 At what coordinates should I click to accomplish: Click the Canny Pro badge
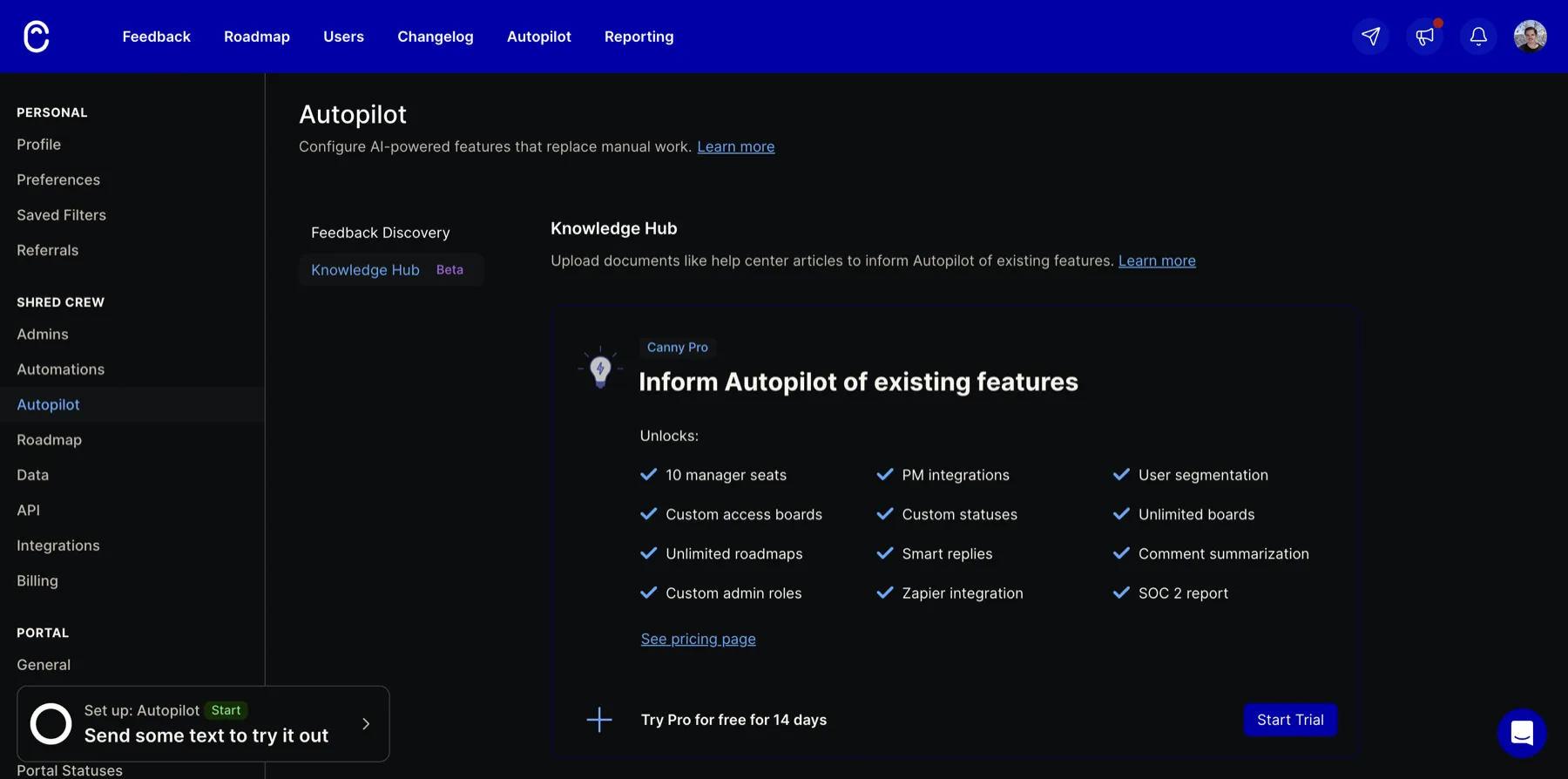[x=678, y=347]
